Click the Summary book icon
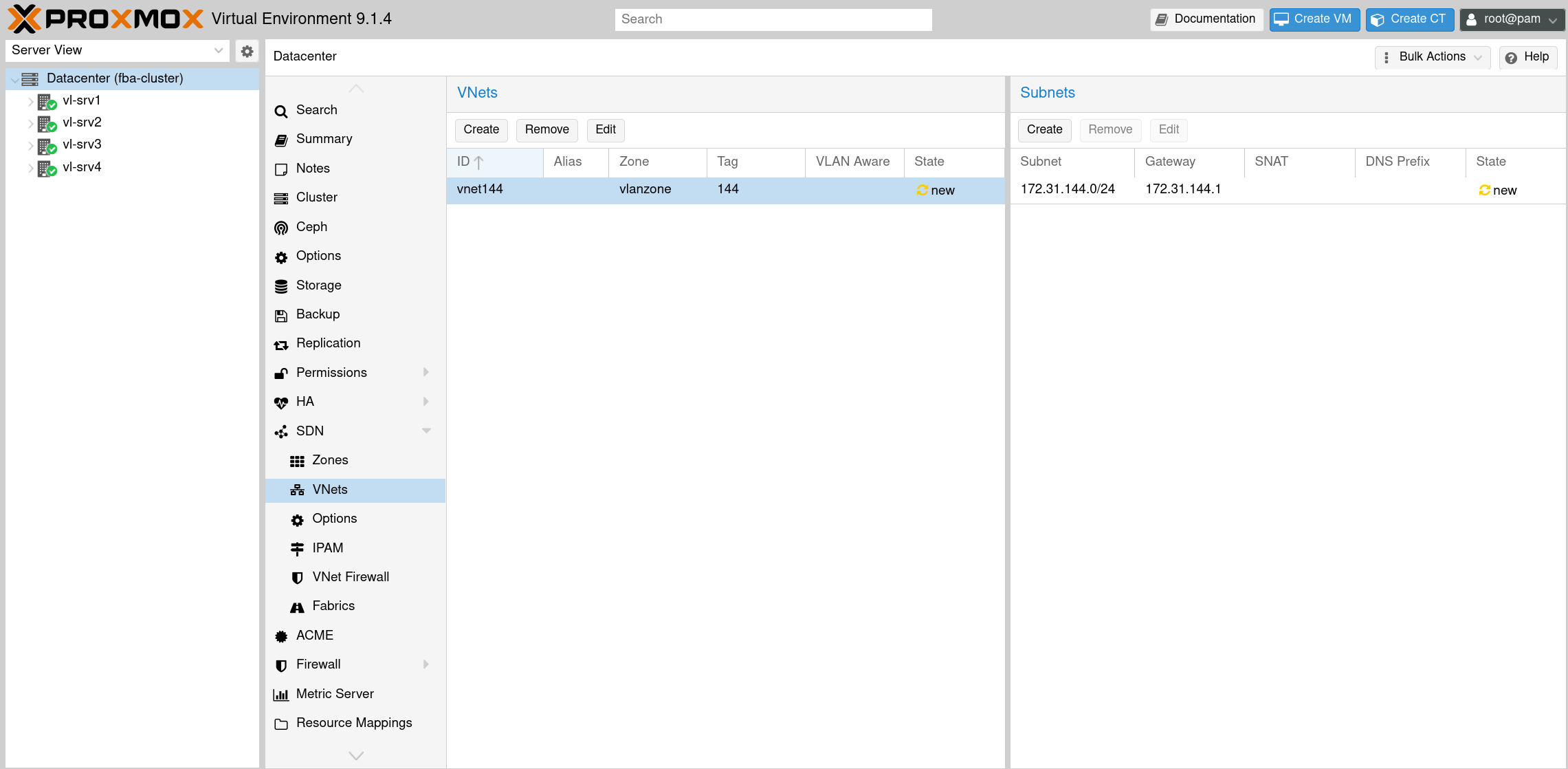The height and width of the screenshot is (769, 1568). [x=281, y=140]
